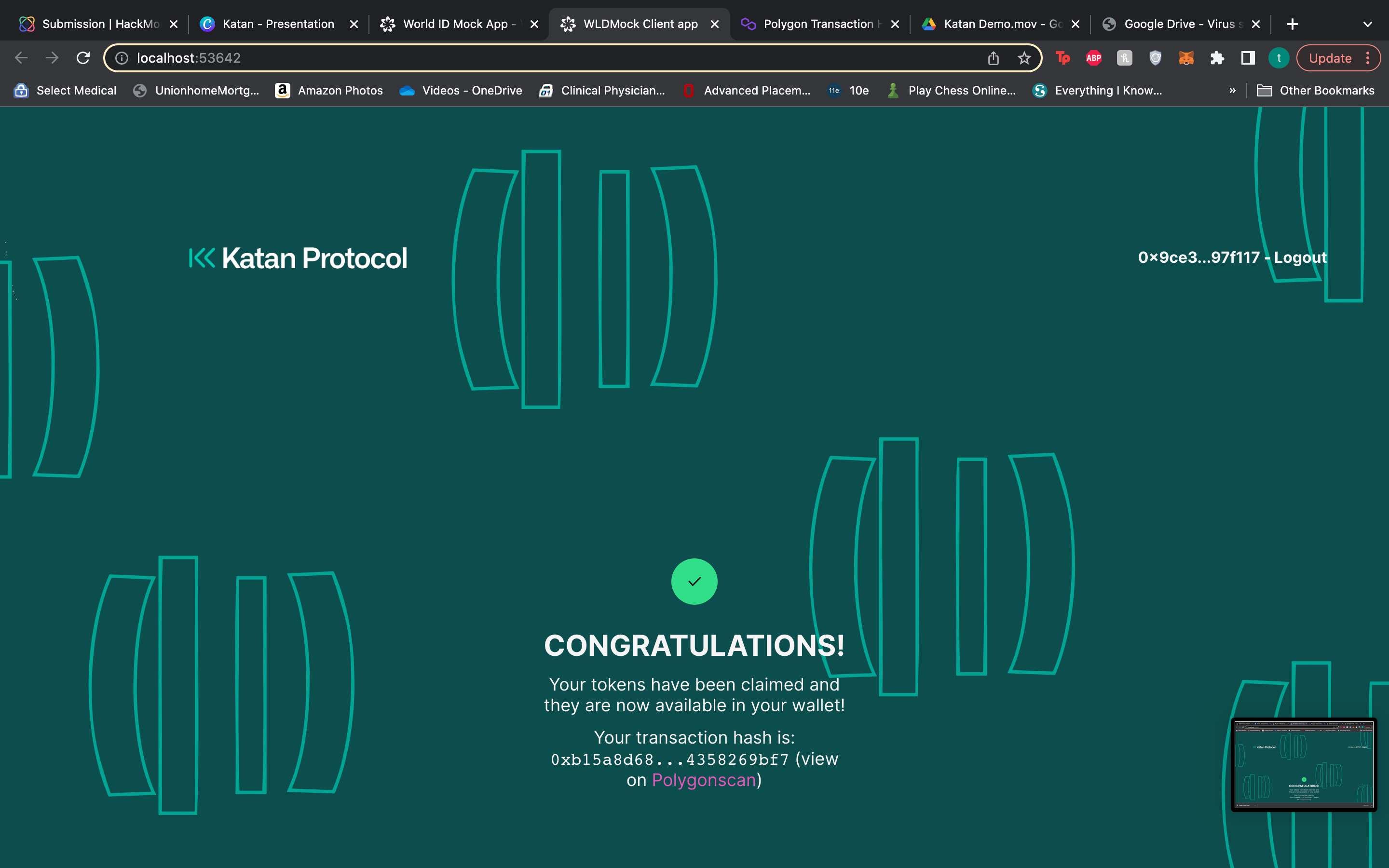Switch to the Submission HackMoney tab
1389x868 pixels.
click(99, 24)
